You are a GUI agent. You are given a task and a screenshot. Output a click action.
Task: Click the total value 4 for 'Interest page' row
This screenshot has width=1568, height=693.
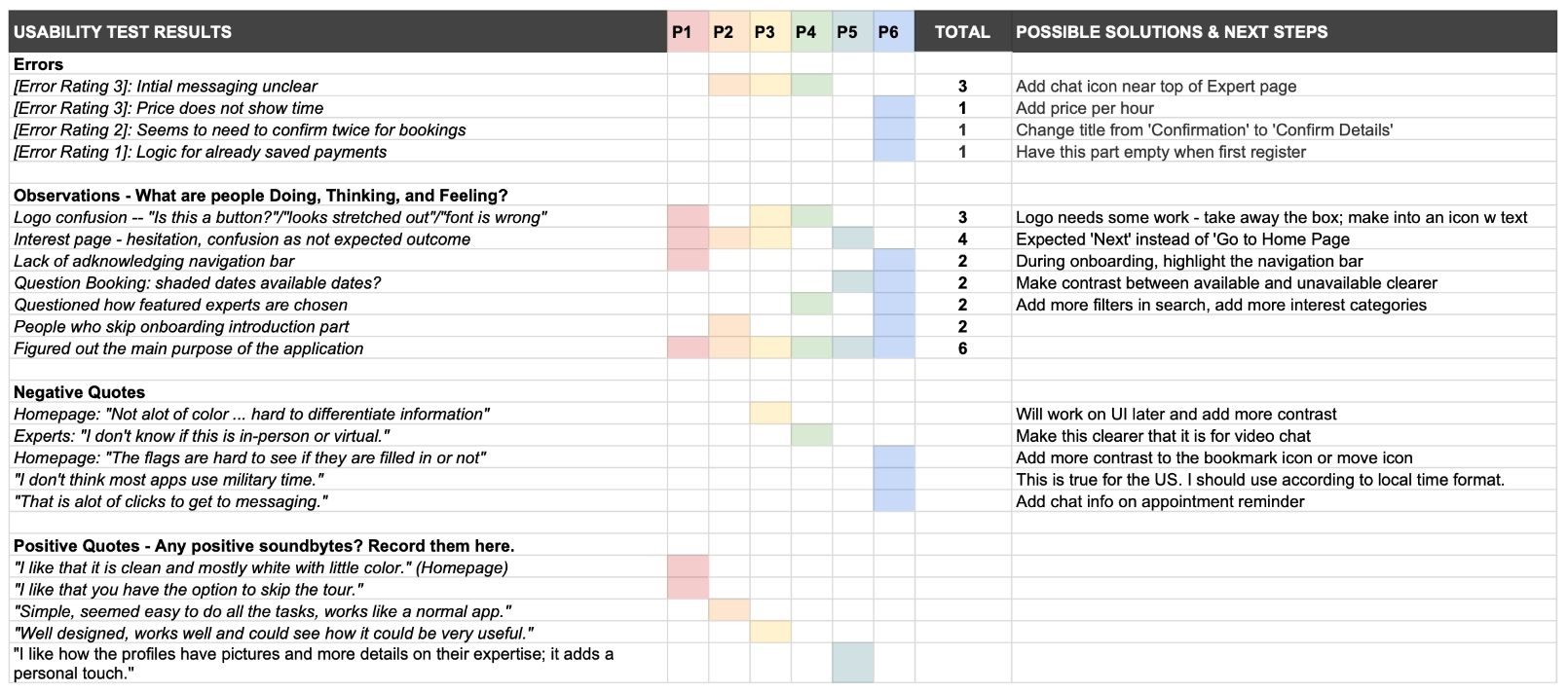(962, 239)
